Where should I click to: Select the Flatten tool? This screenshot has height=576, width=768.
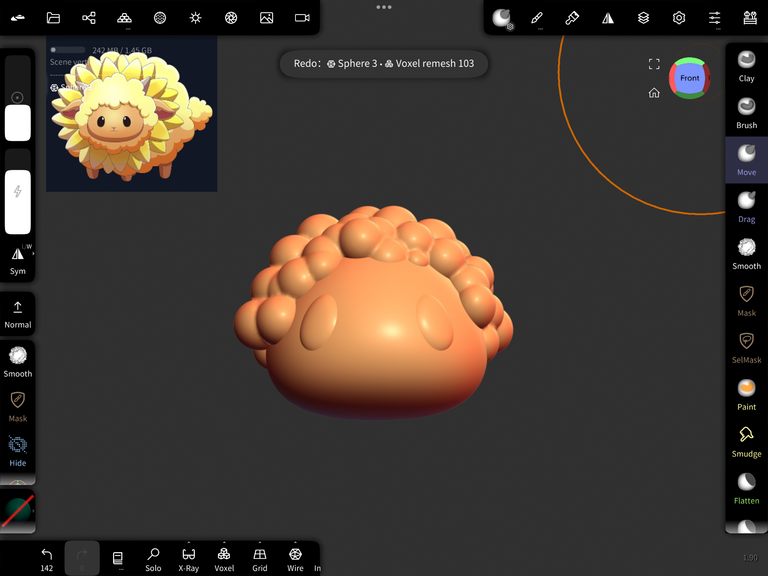click(x=746, y=490)
